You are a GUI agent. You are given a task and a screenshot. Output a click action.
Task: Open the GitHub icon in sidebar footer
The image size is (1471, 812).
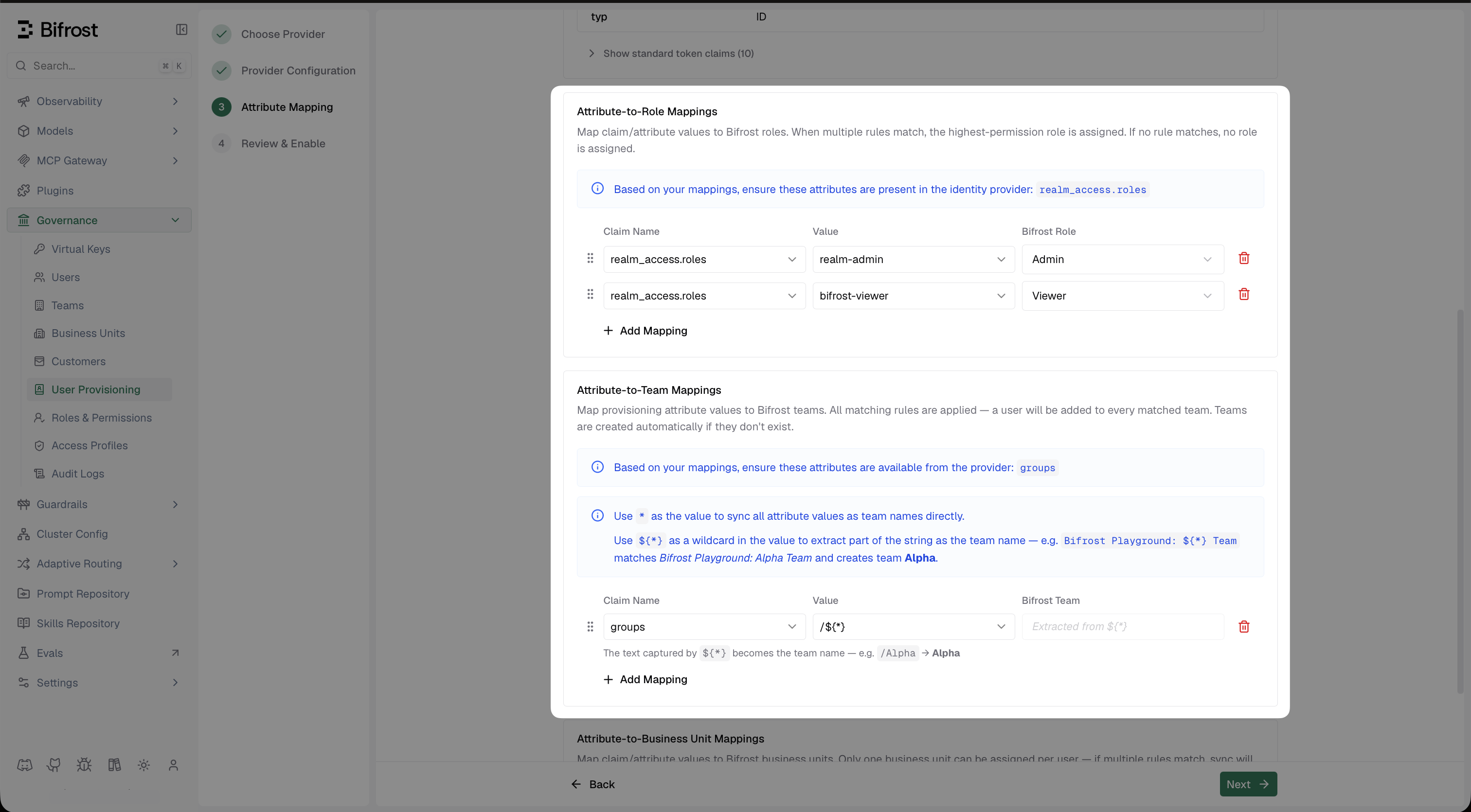tap(54, 765)
